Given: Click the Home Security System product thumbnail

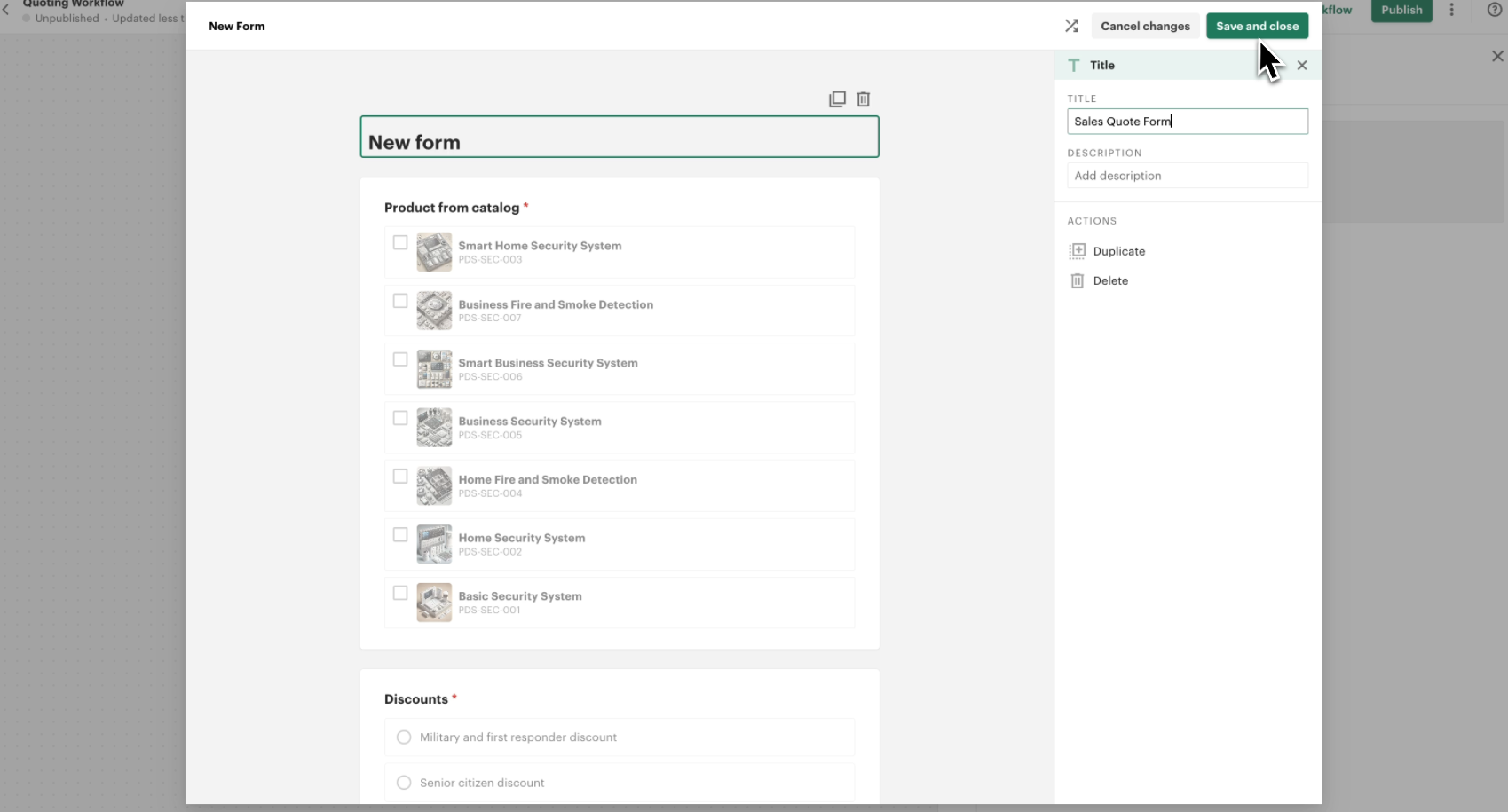Looking at the screenshot, I should [x=434, y=545].
